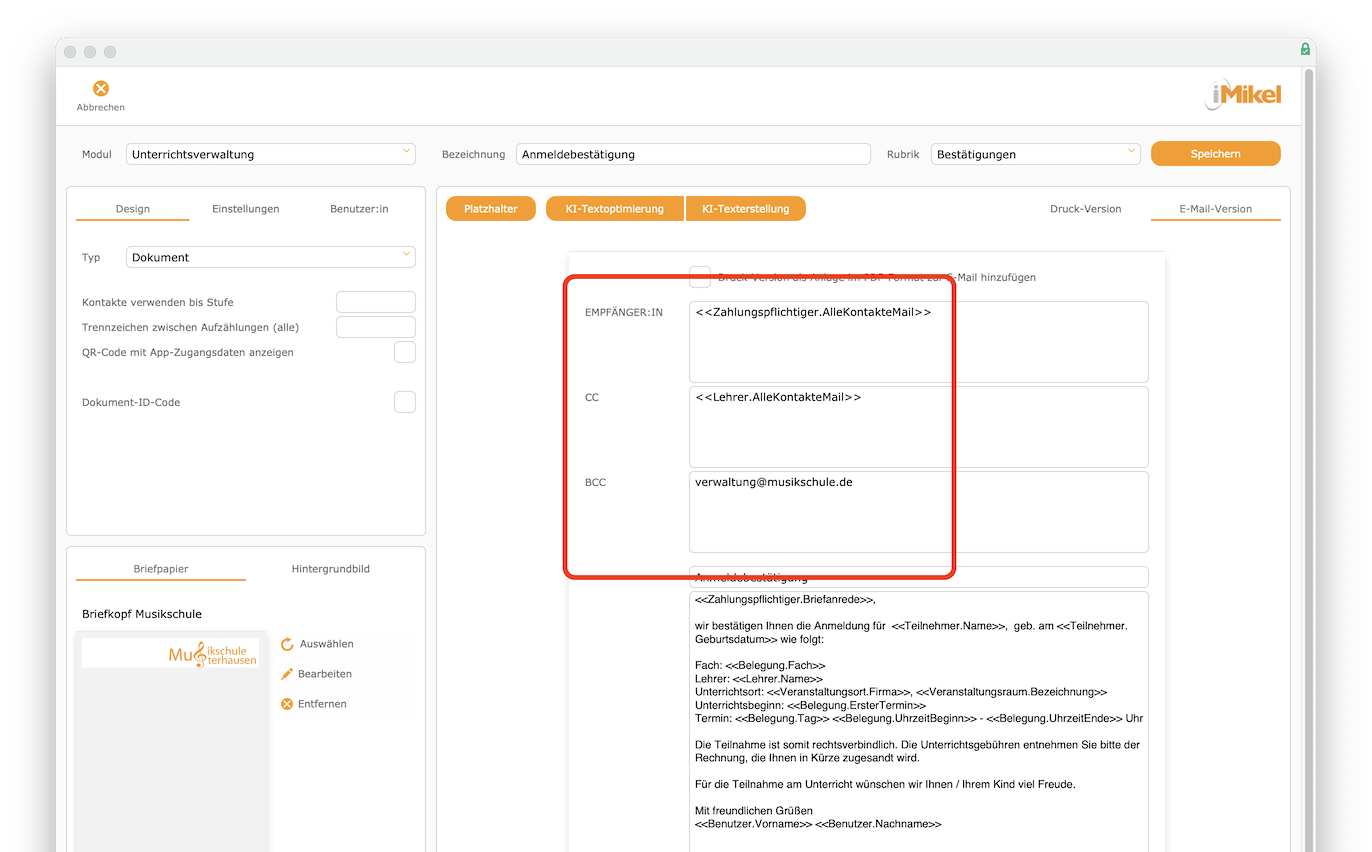This screenshot has width=1372, height=852.
Task: Click the Auswählen letterhead link
Action: (326, 645)
